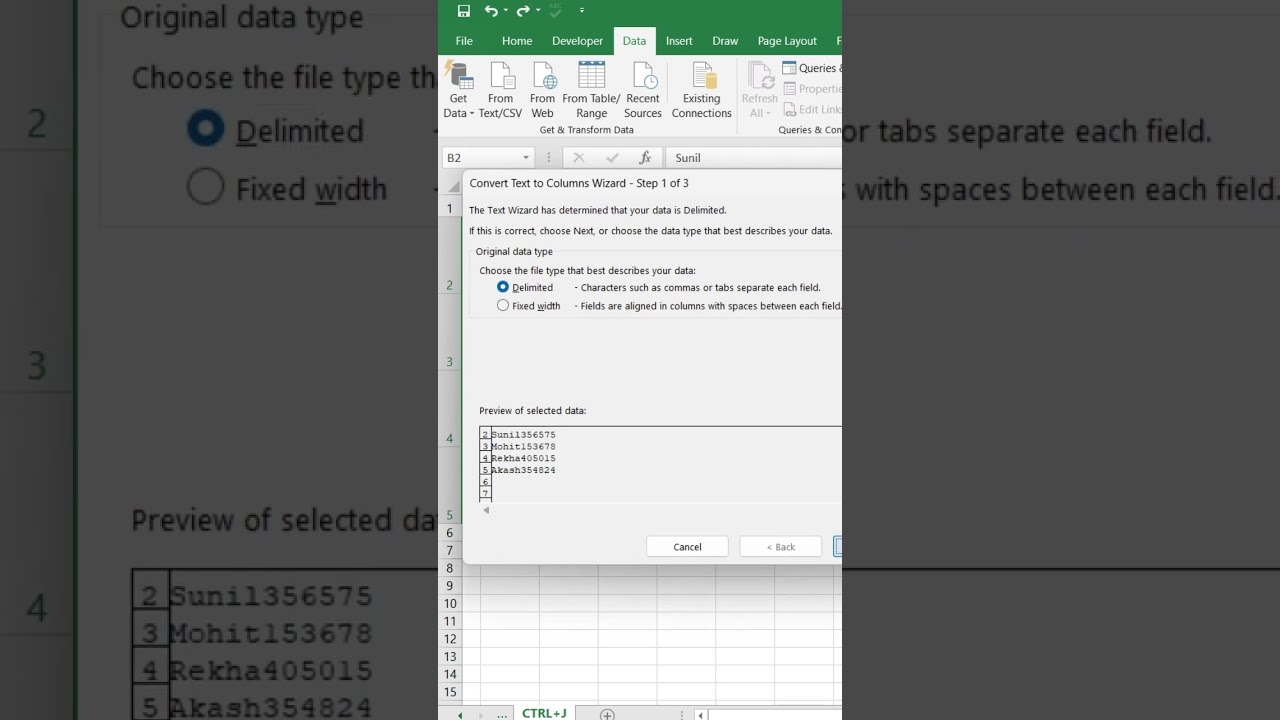
Task: Click the Undo arrow icon
Action: (490, 11)
